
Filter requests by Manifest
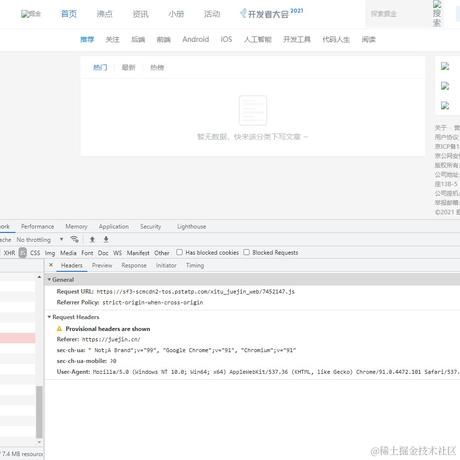[x=138, y=253]
